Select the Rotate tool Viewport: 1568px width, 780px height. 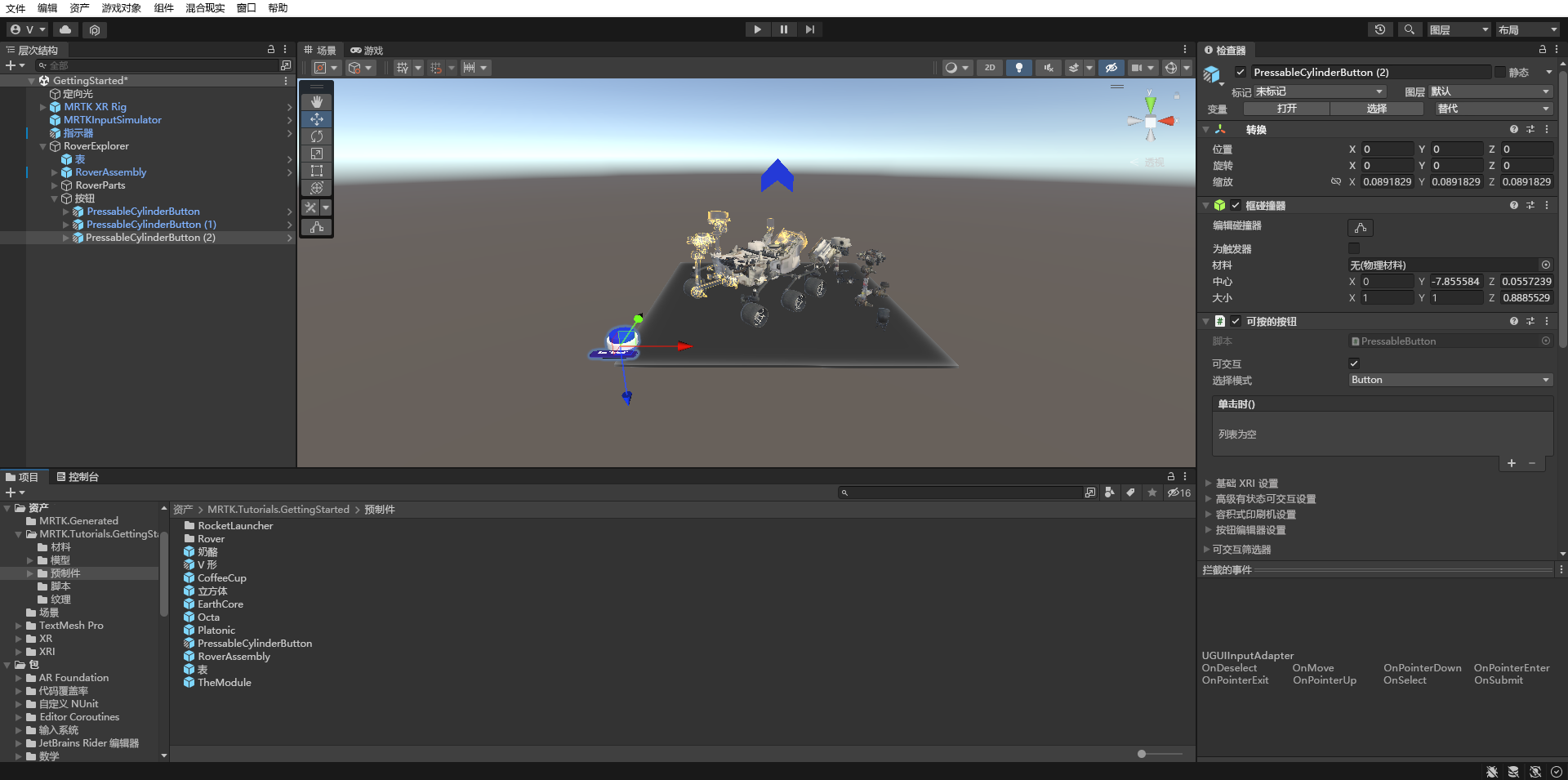[316, 136]
